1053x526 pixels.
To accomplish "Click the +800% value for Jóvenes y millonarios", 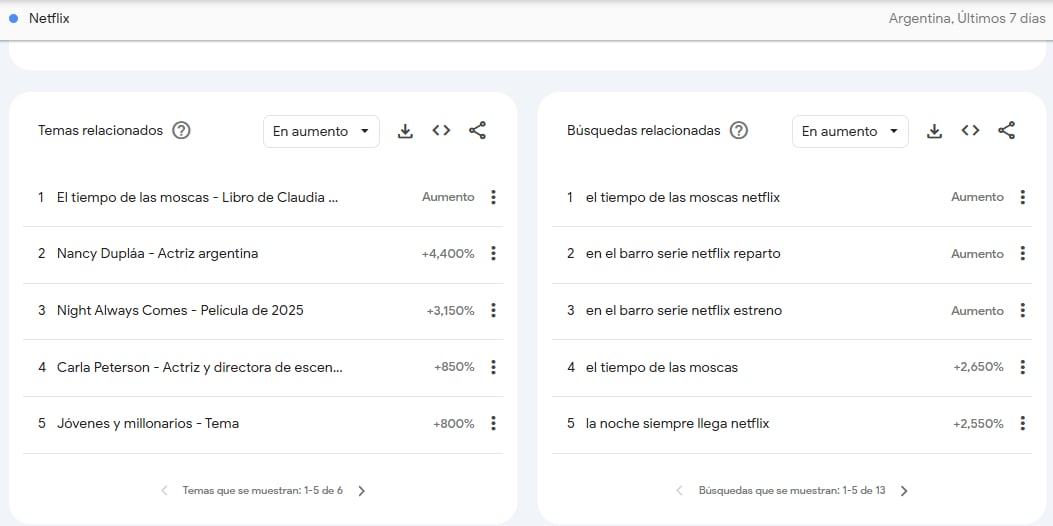I will click(x=454, y=424).
